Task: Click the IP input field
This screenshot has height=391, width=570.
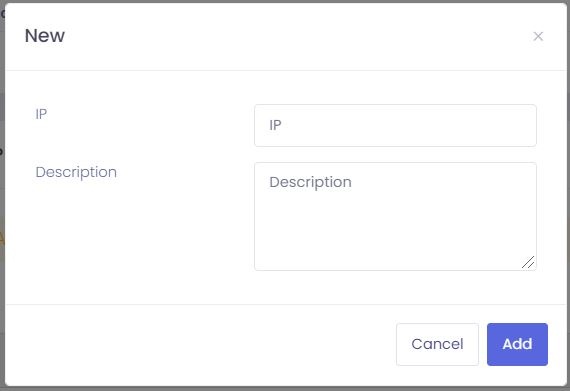Action: (x=395, y=125)
